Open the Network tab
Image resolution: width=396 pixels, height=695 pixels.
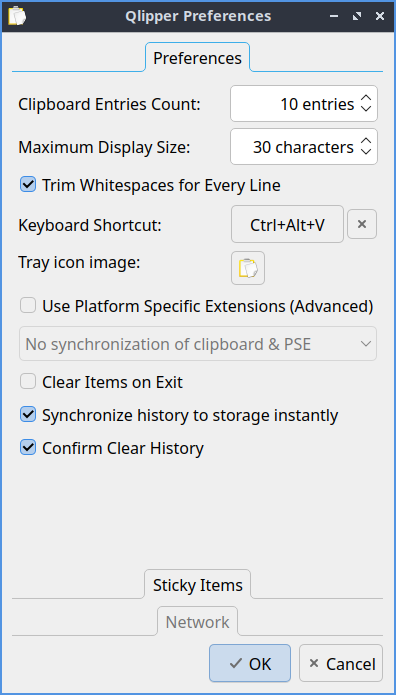point(197,621)
